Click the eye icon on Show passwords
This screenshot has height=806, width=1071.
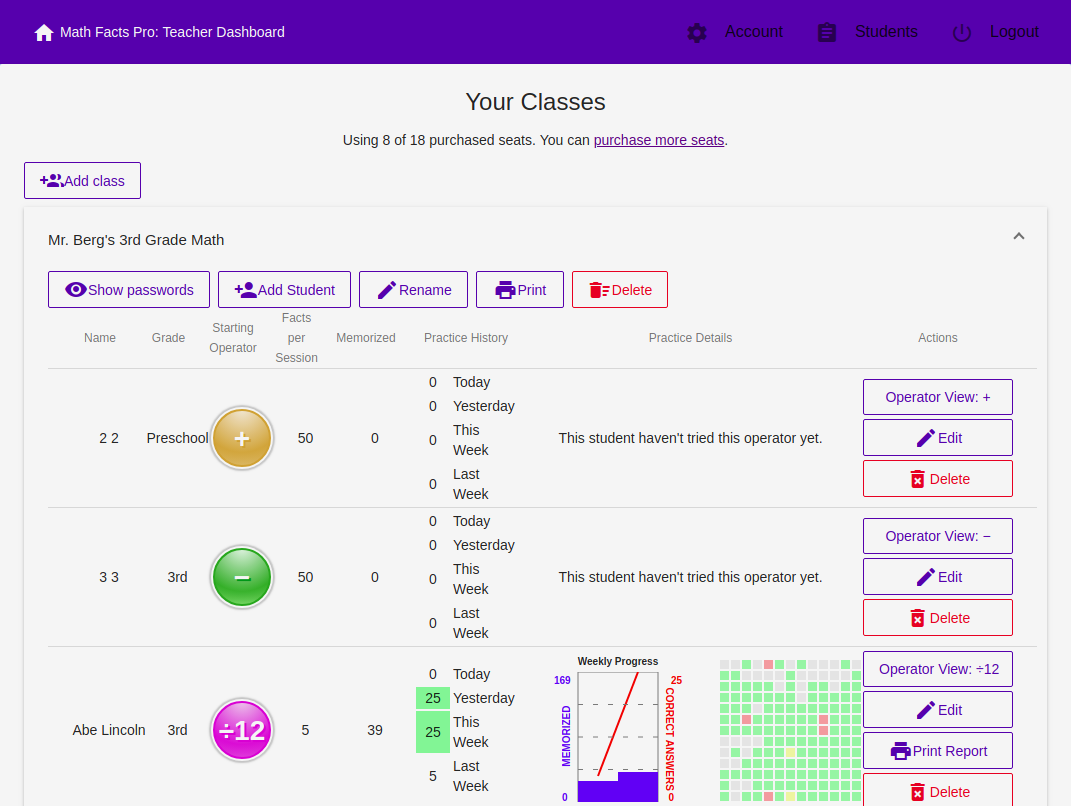76,290
